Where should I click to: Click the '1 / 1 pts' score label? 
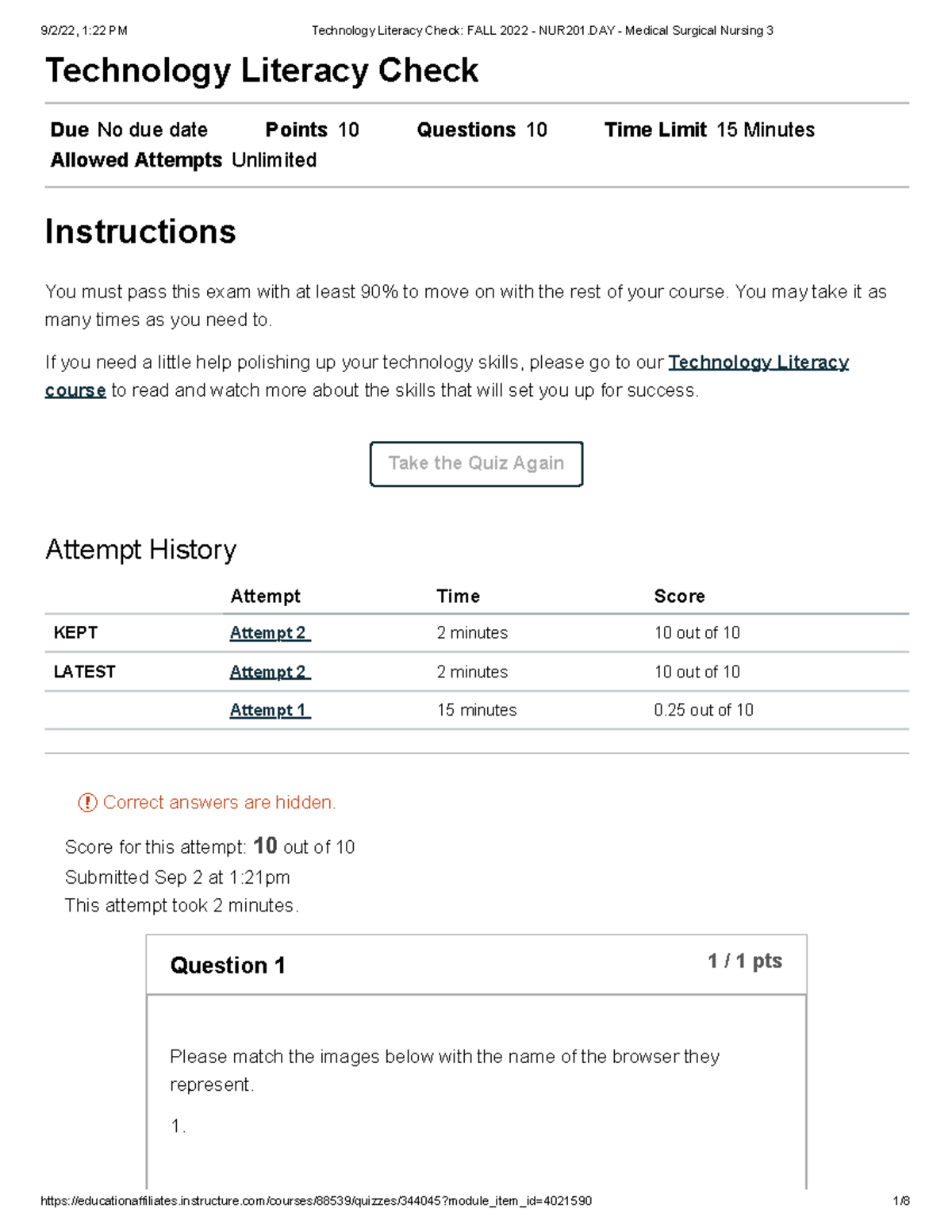click(743, 960)
